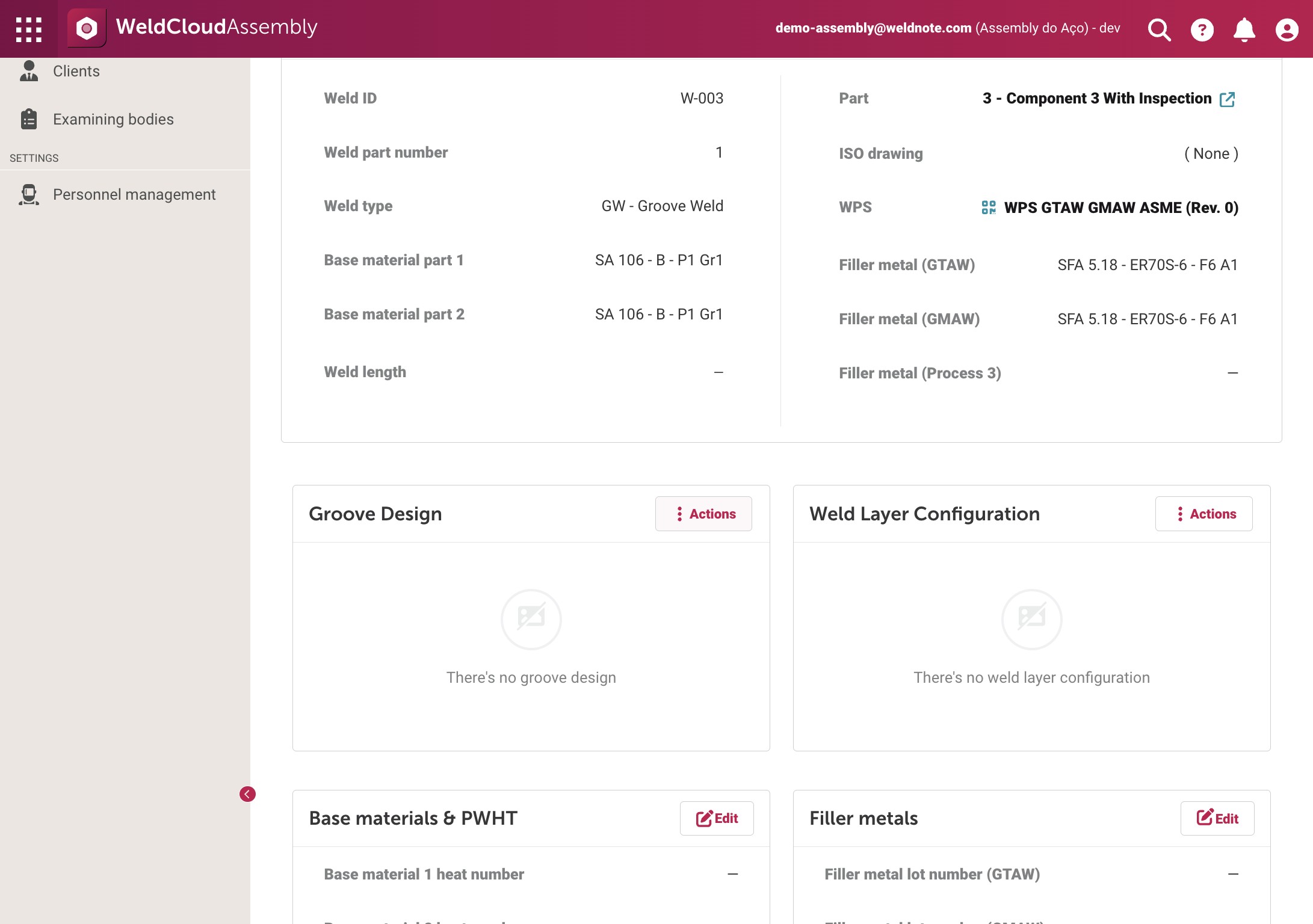Click the WeldCloud Assembly logo icon
The image size is (1313, 924).
(x=87, y=28)
